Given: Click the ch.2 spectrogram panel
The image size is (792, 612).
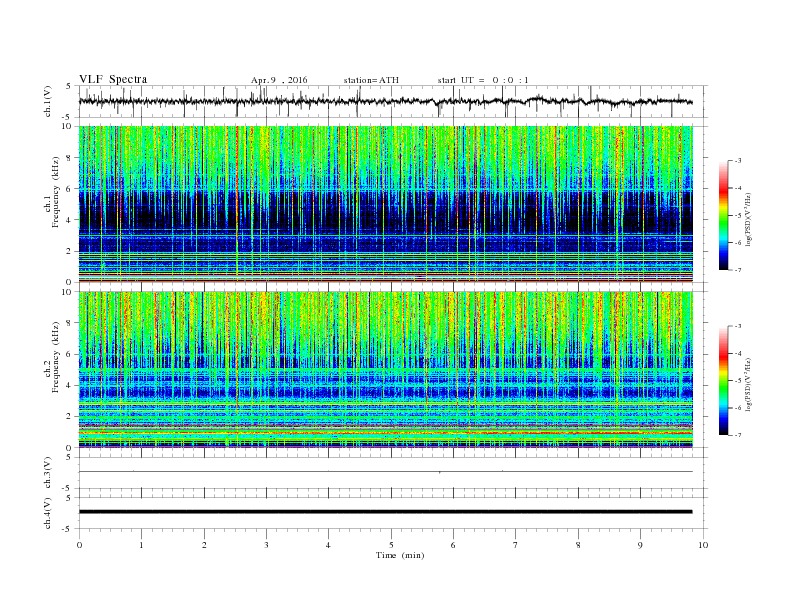Looking at the screenshot, I should click(386, 369).
